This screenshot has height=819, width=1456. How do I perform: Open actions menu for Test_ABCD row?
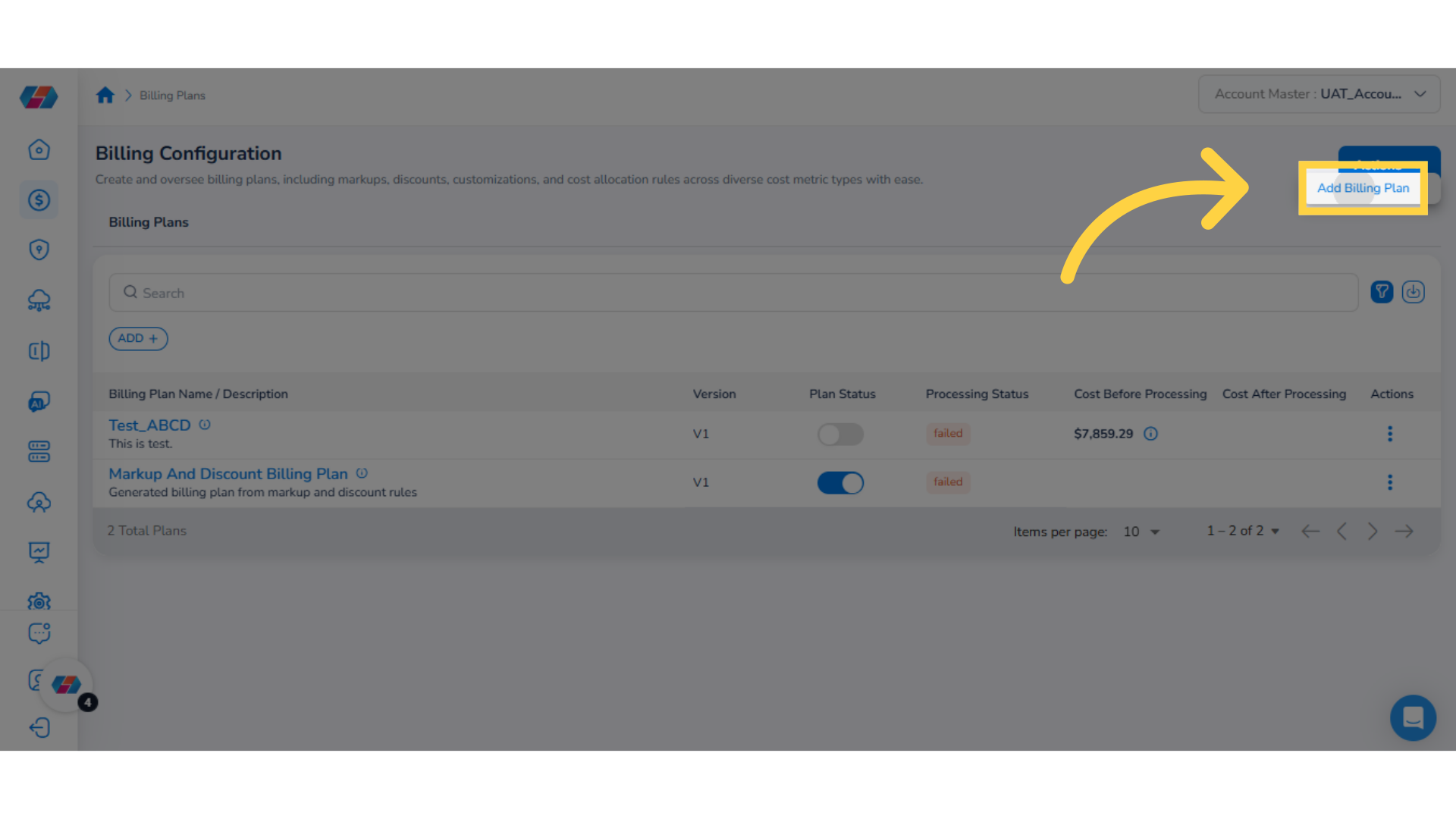tap(1390, 434)
